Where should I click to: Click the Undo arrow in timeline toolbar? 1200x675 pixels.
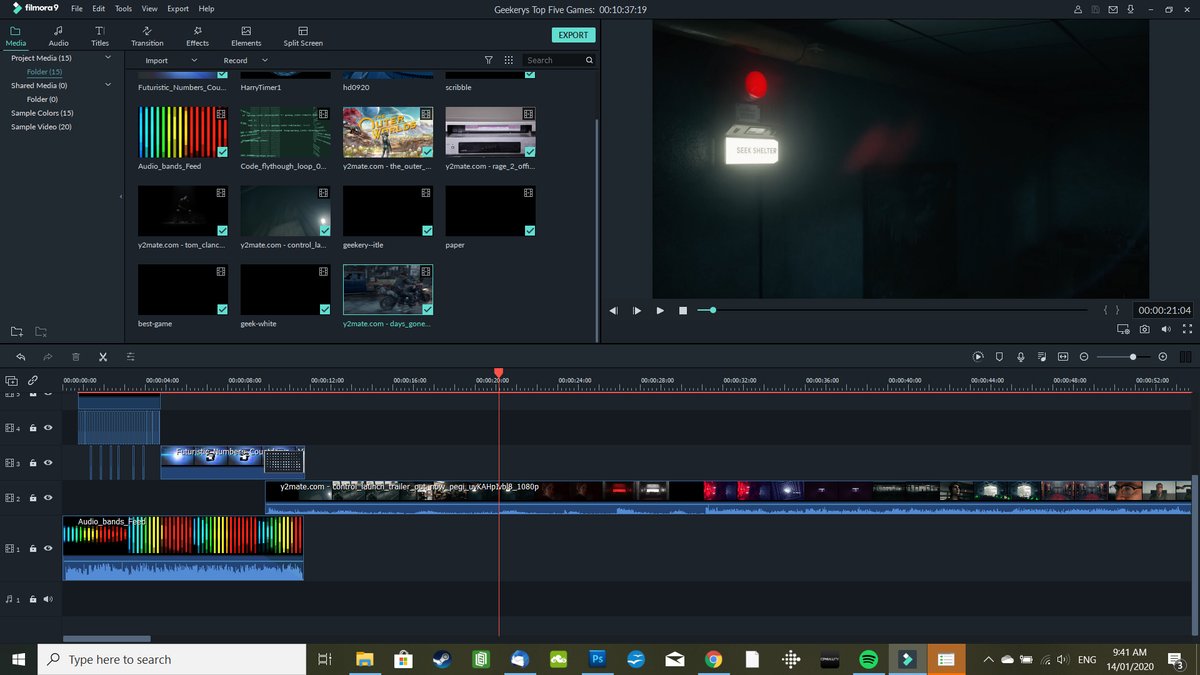(20, 357)
